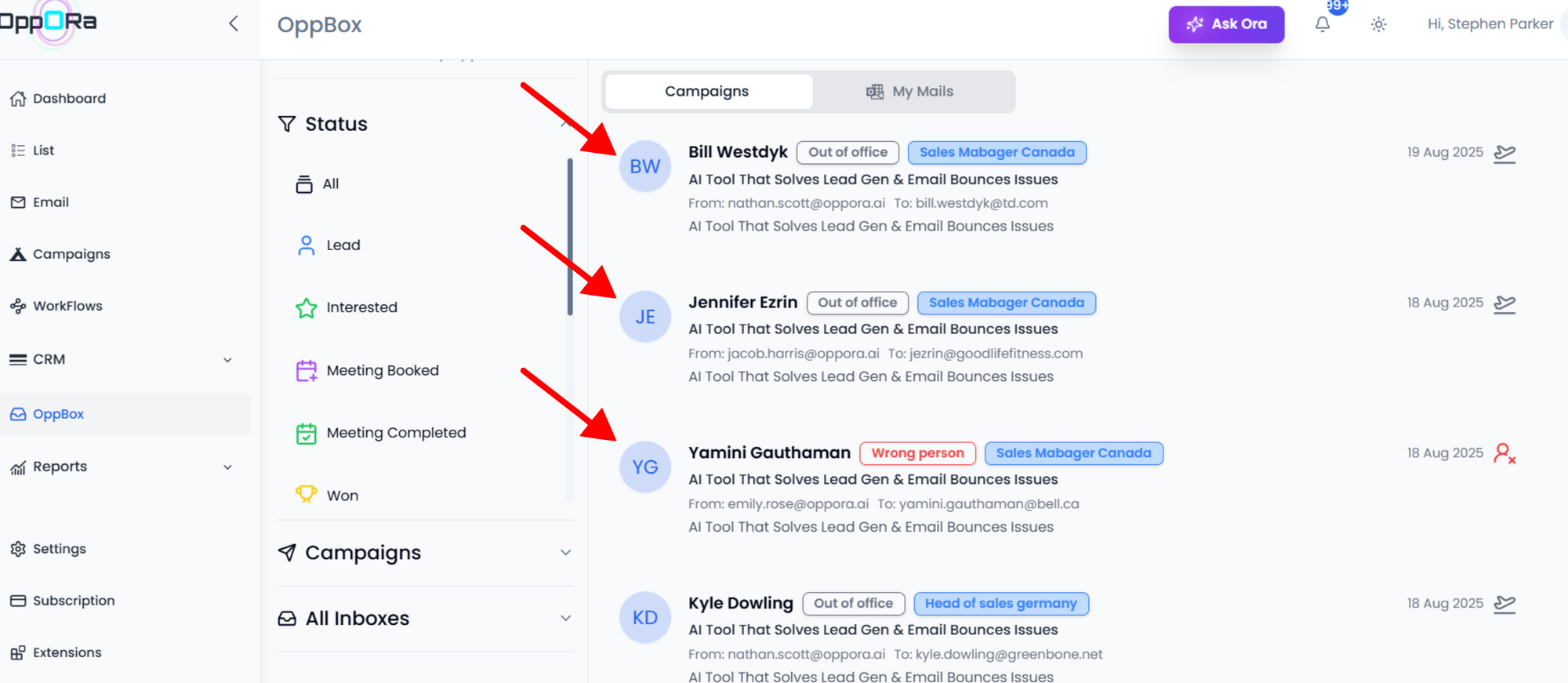This screenshot has height=683, width=1568.
Task: Select the Won status filter
Action: (342, 496)
